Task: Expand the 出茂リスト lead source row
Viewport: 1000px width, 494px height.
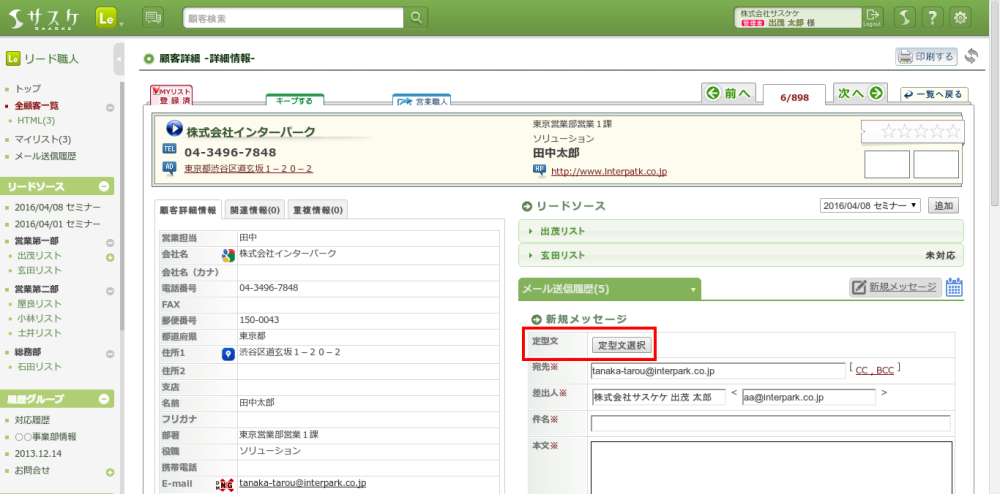Action: click(x=561, y=230)
